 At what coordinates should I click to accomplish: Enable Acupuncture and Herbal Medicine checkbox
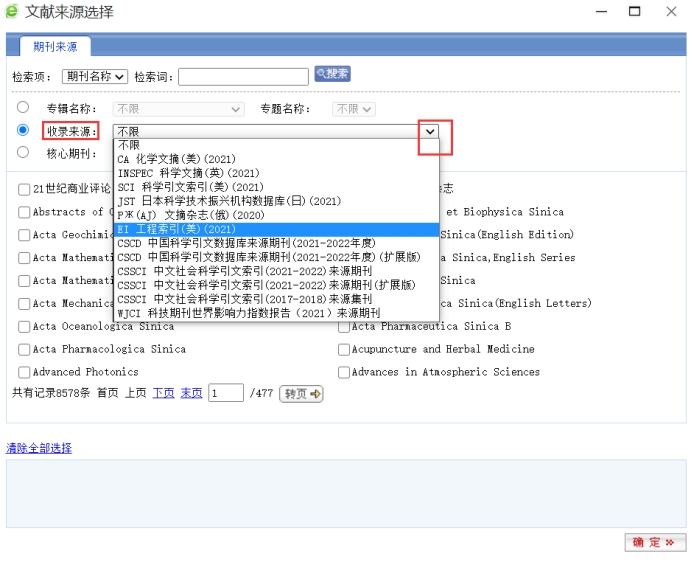click(x=344, y=350)
